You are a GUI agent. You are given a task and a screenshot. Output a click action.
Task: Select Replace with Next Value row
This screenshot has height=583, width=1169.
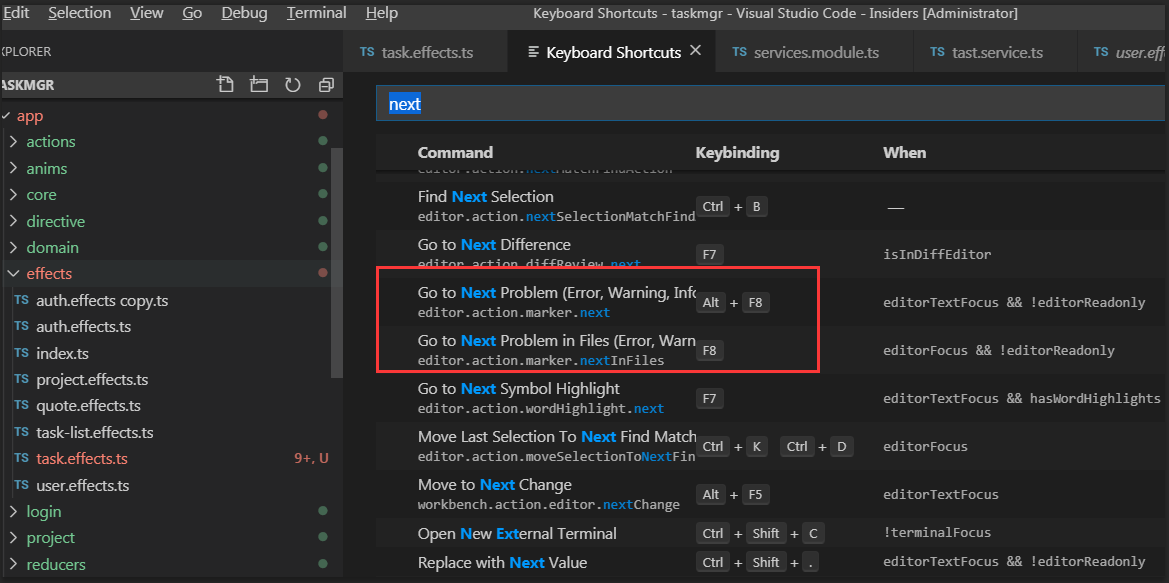coord(772,562)
